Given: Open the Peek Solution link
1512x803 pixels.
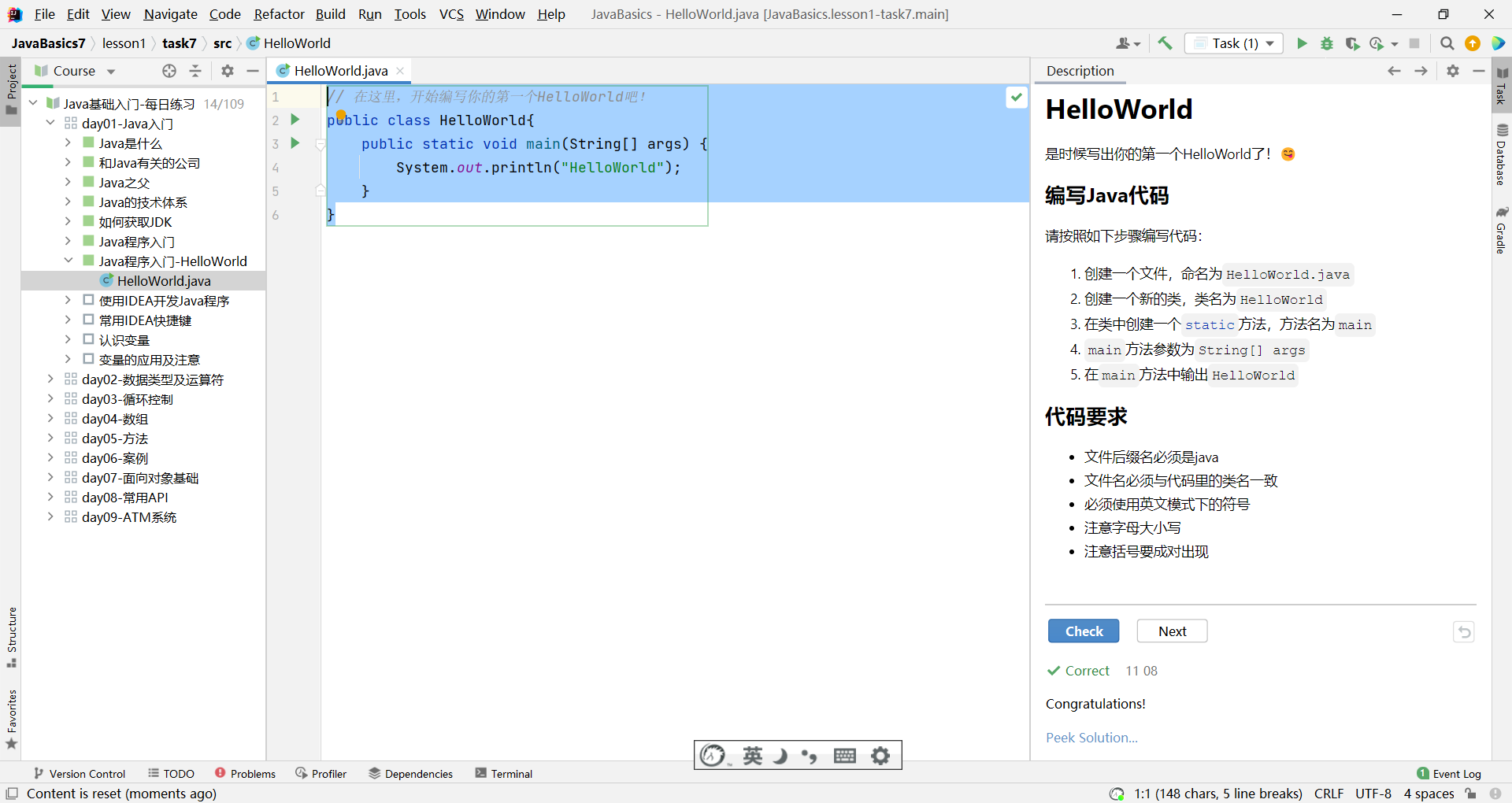Looking at the screenshot, I should (x=1091, y=738).
